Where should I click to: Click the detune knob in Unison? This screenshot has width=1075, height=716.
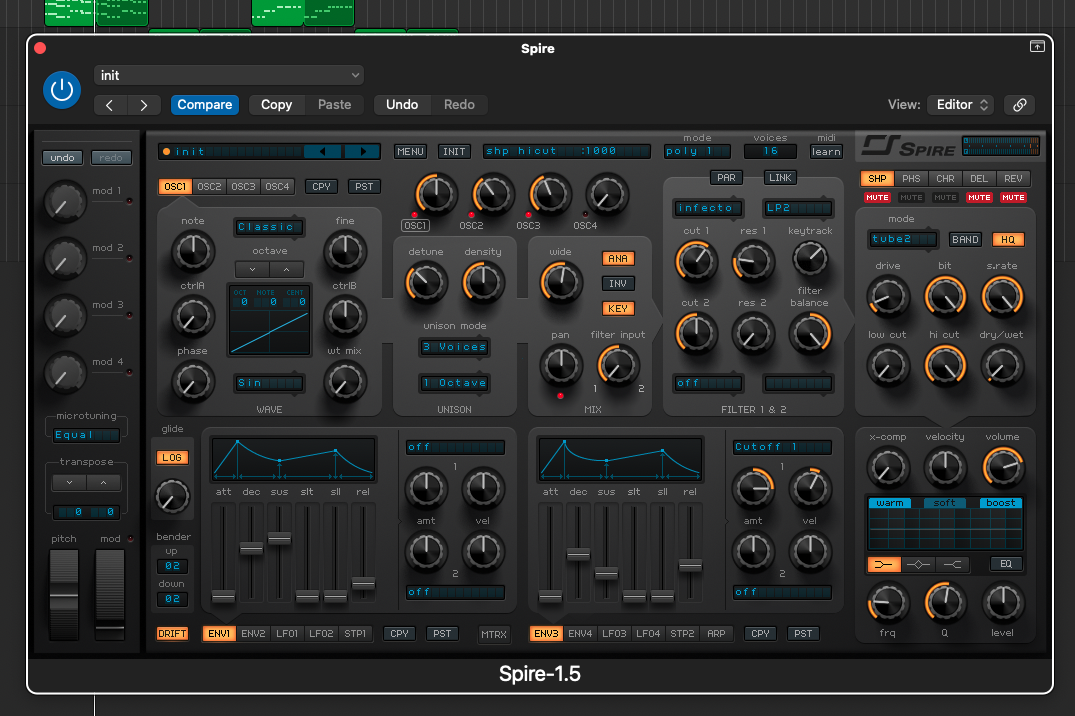coord(426,283)
